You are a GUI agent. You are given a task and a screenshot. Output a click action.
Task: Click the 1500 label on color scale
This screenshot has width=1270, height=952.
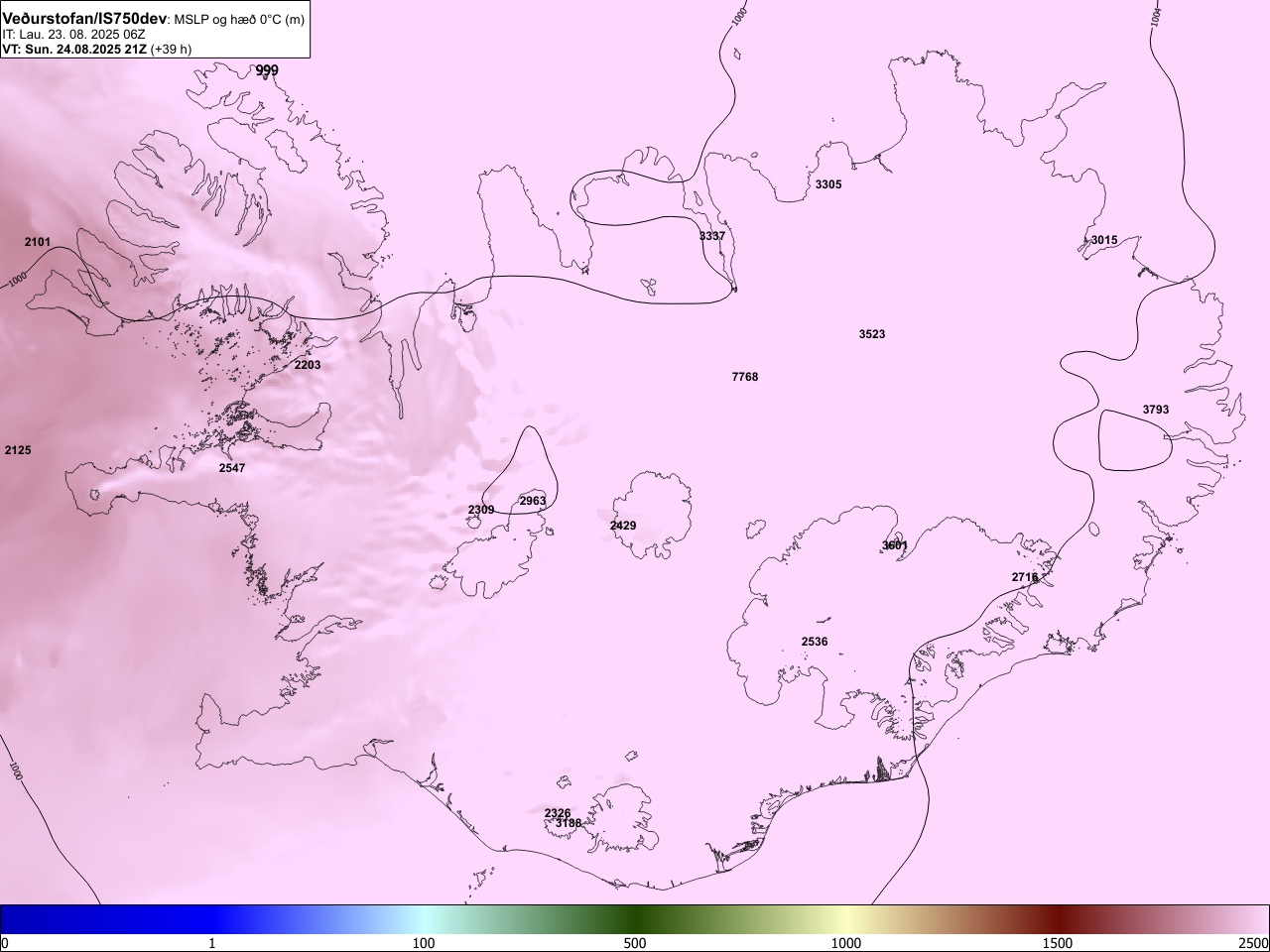(x=1058, y=942)
